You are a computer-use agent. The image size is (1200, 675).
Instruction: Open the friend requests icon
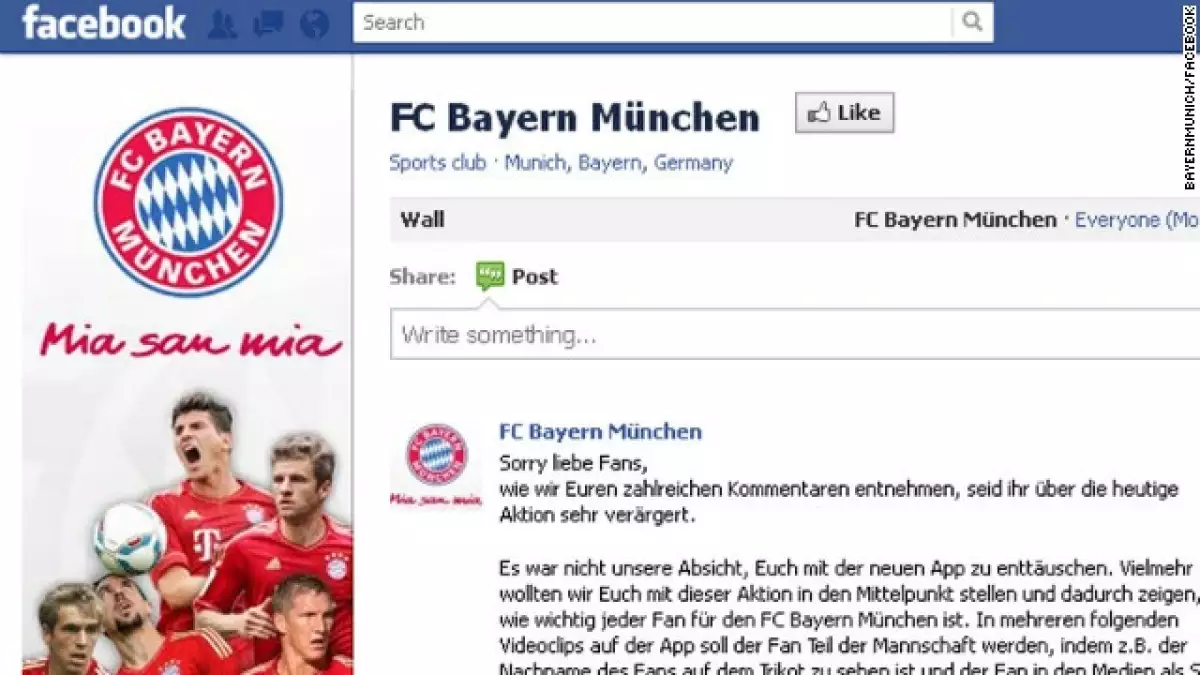222,24
